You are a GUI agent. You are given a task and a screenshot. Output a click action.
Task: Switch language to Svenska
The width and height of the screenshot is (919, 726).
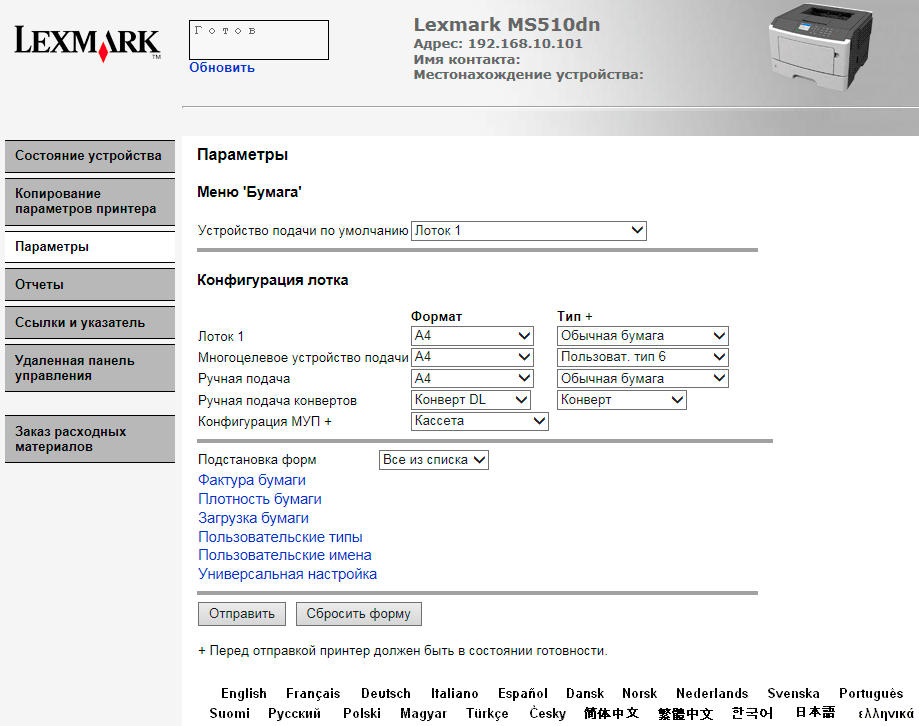pos(794,694)
